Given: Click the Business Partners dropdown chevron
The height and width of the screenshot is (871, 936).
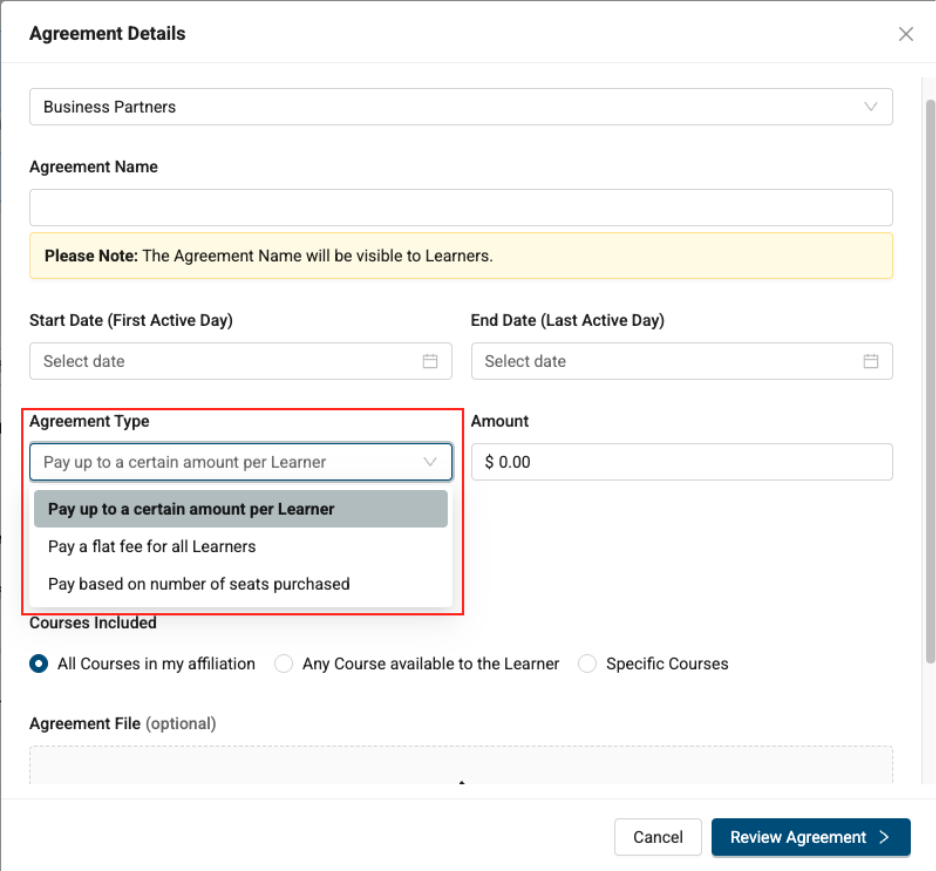Looking at the screenshot, I should pos(870,107).
